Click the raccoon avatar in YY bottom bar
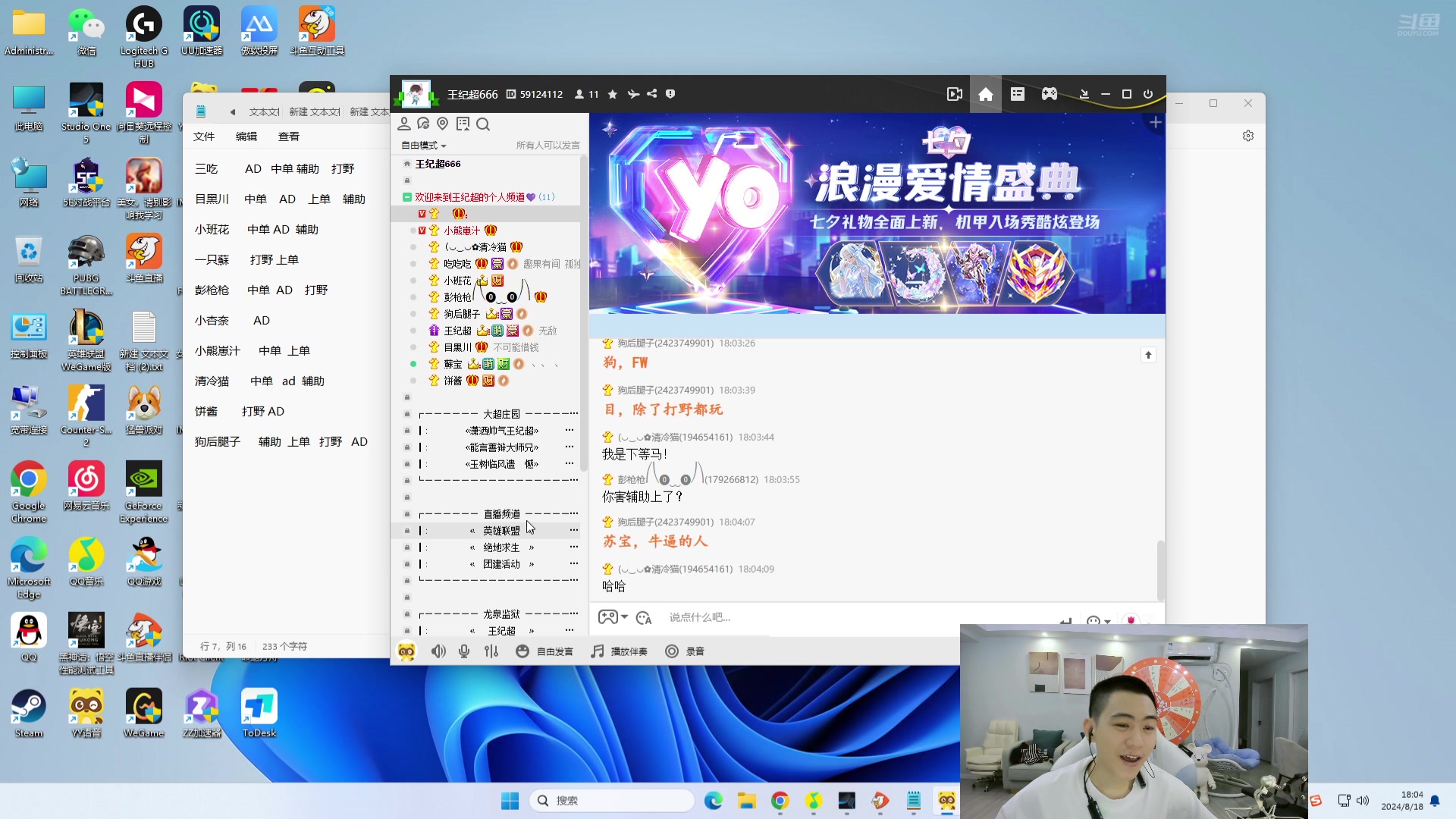Image resolution: width=1456 pixels, height=819 pixels. pyautogui.click(x=406, y=651)
